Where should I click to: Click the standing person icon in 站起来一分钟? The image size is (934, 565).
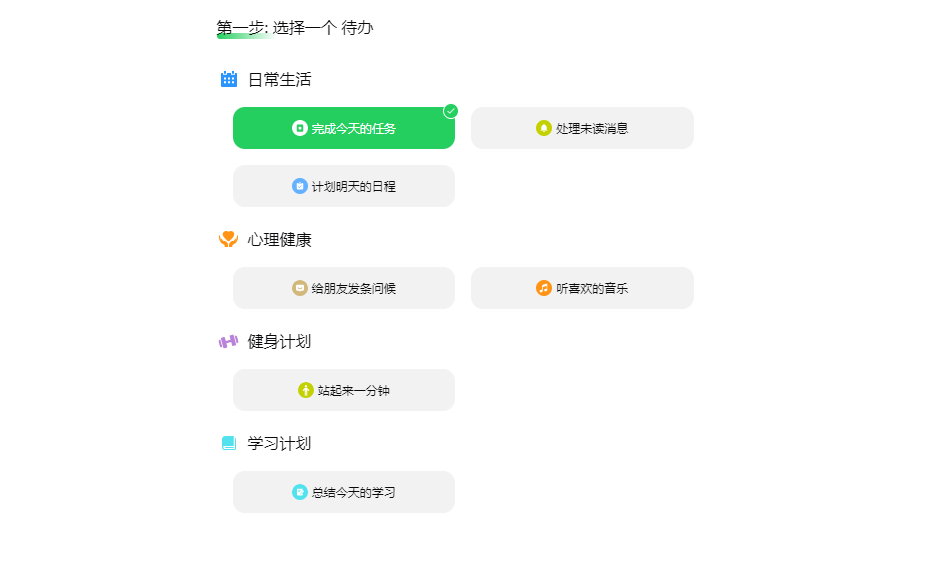[306, 390]
